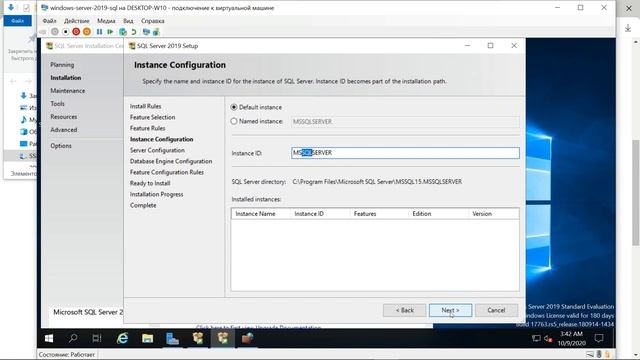
Task: Open the Действие menu
Action: tap(76, 21)
